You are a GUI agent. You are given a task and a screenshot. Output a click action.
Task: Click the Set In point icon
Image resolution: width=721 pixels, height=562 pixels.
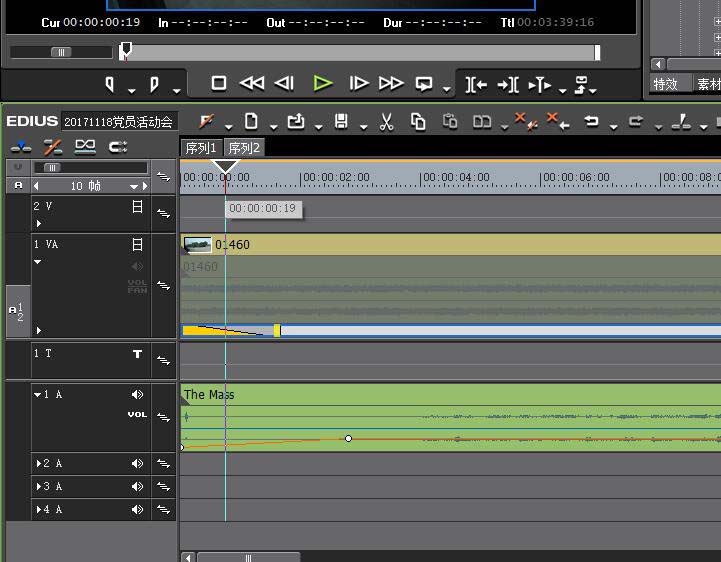click(x=110, y=84)
